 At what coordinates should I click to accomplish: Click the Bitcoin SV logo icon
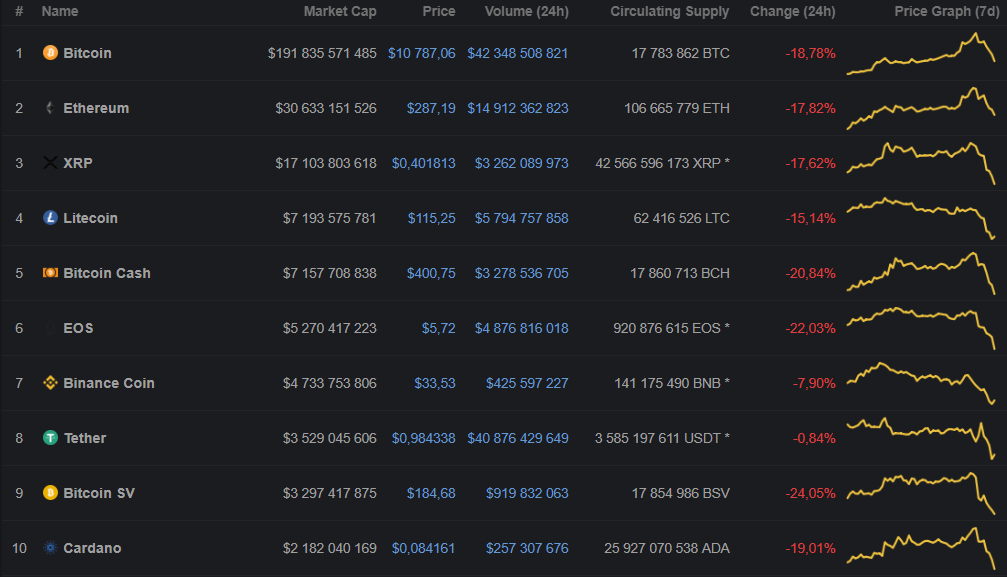coord(50,493)
